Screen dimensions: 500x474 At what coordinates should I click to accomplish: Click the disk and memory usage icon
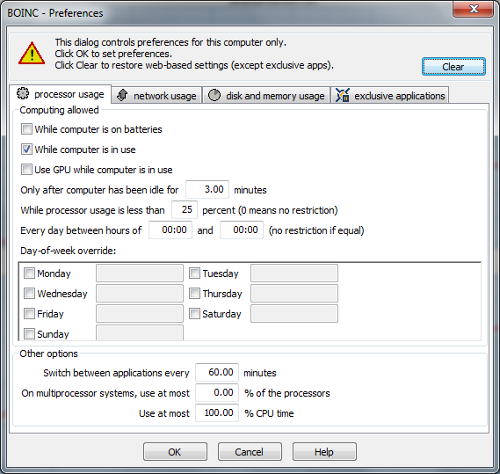click(214, 95)
